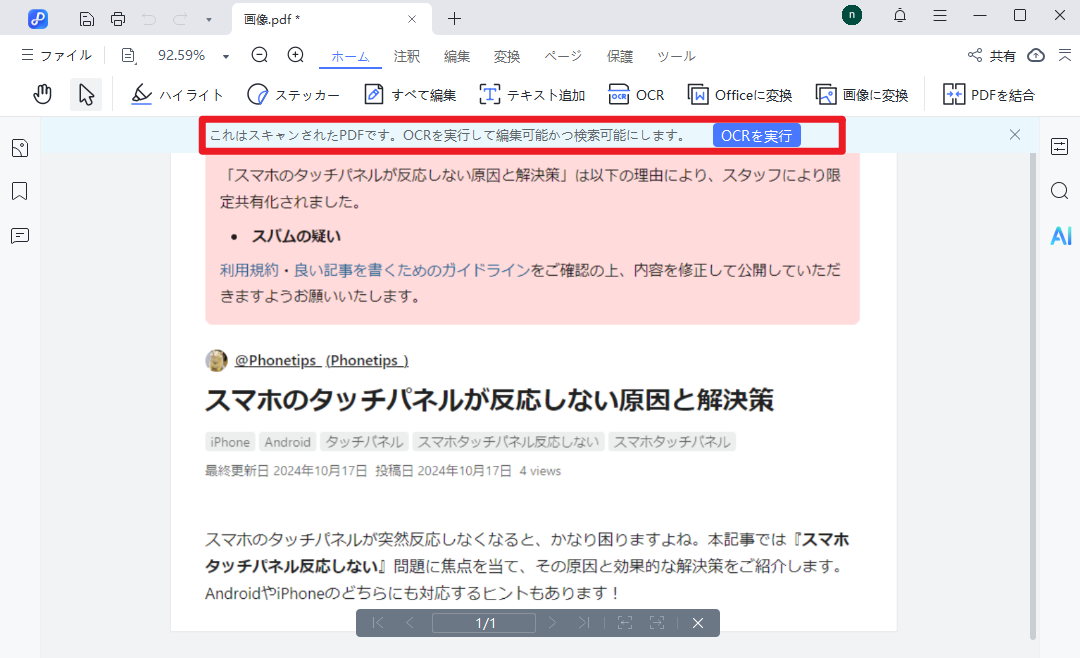Screen dimensions: 1080x658
Task: Click the redo arrow icon
Action: point(180,19)
